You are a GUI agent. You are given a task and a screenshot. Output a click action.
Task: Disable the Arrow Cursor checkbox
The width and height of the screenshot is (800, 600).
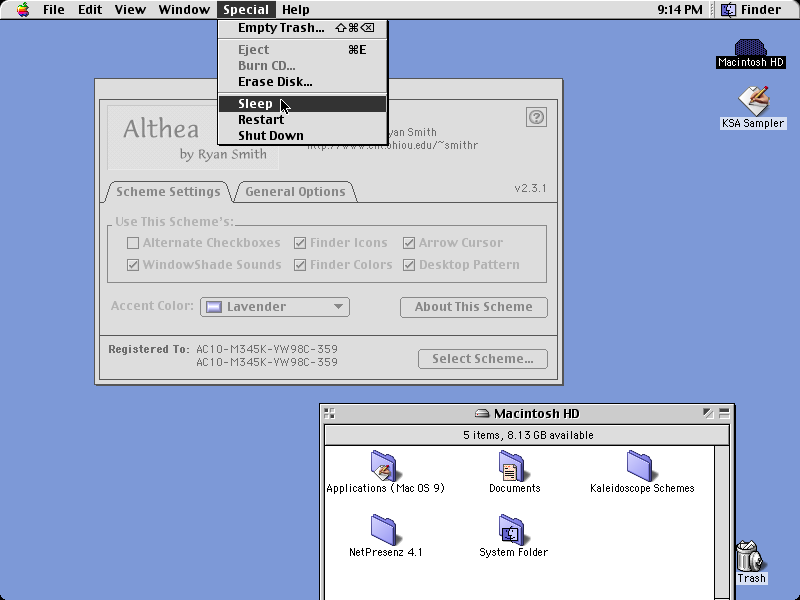(x=409, y=243)
